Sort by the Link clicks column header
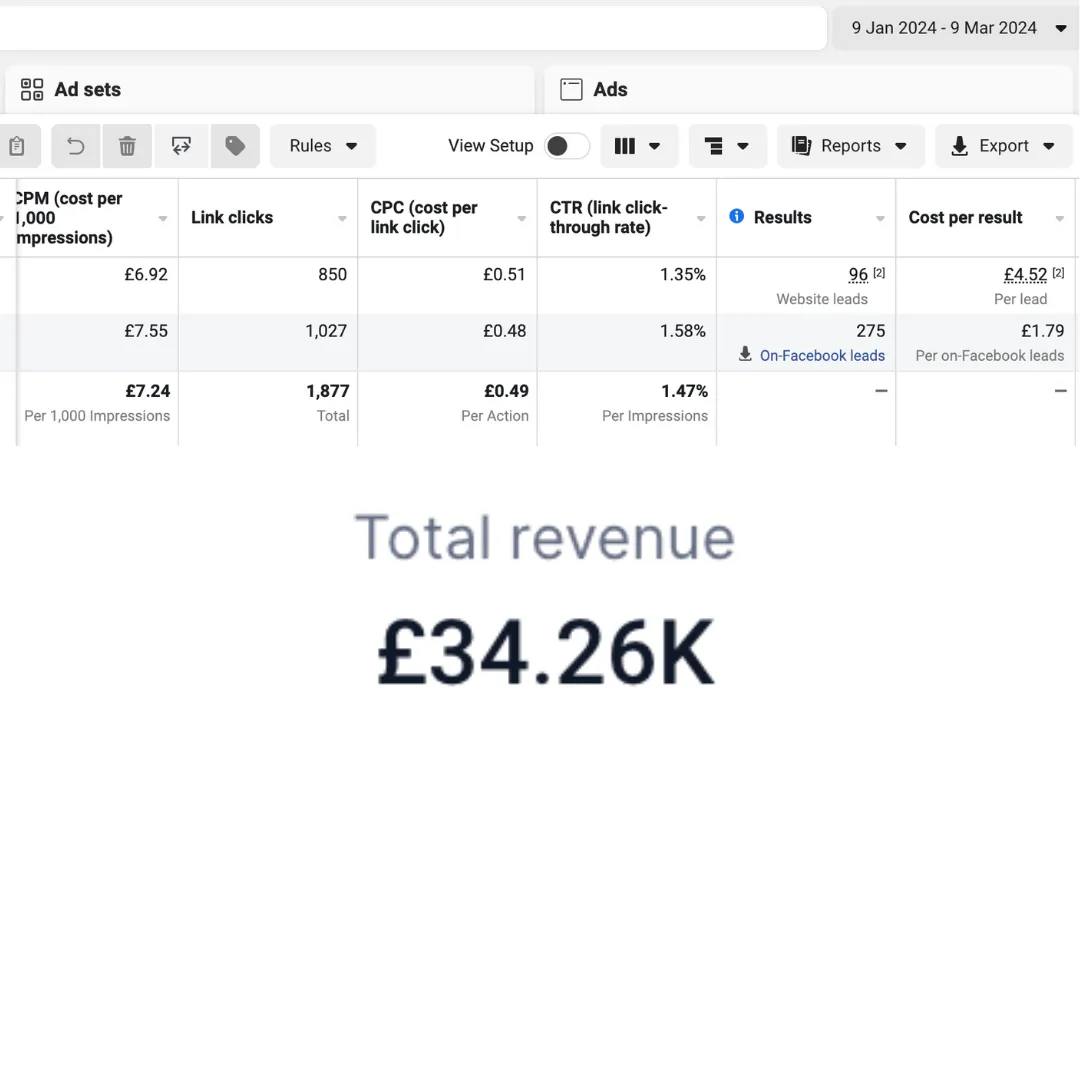 click(x=232, y=218)
